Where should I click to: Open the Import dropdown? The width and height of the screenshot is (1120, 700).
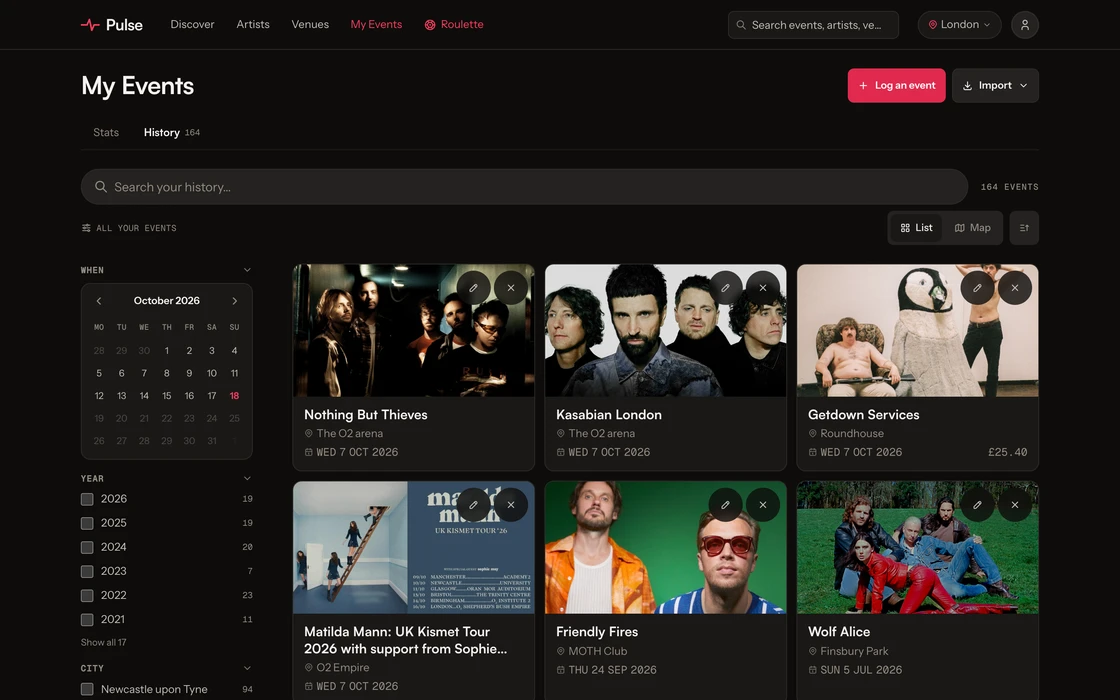pos(995,86)
